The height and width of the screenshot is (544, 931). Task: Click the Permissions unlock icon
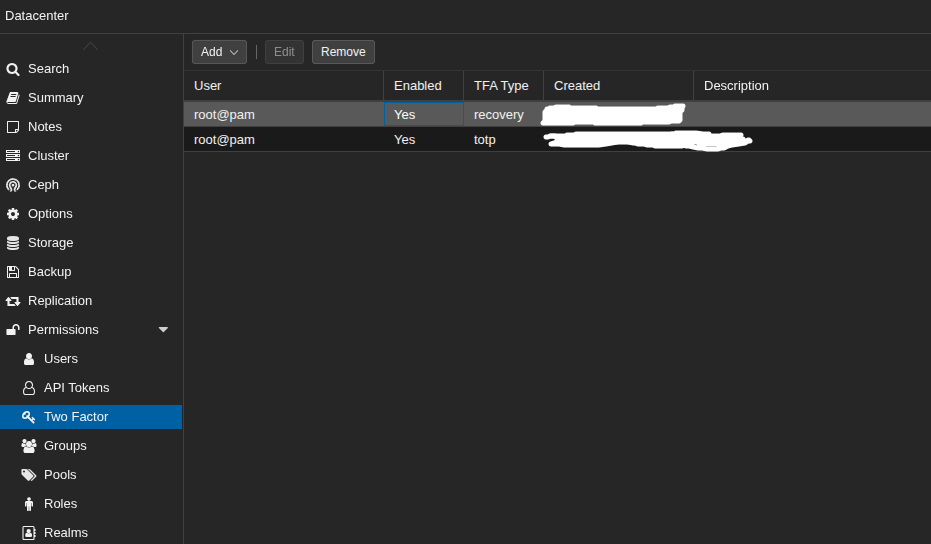point(12,330)
